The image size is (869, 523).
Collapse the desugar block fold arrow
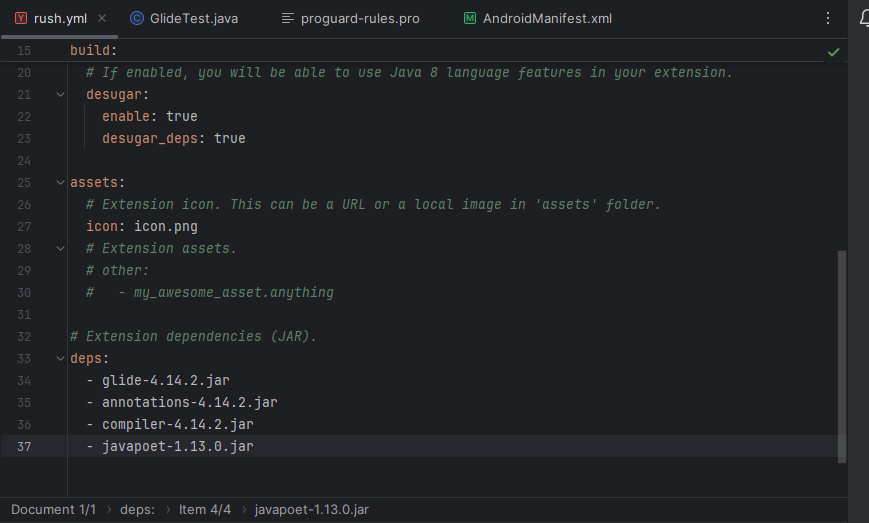pos(60,95)
